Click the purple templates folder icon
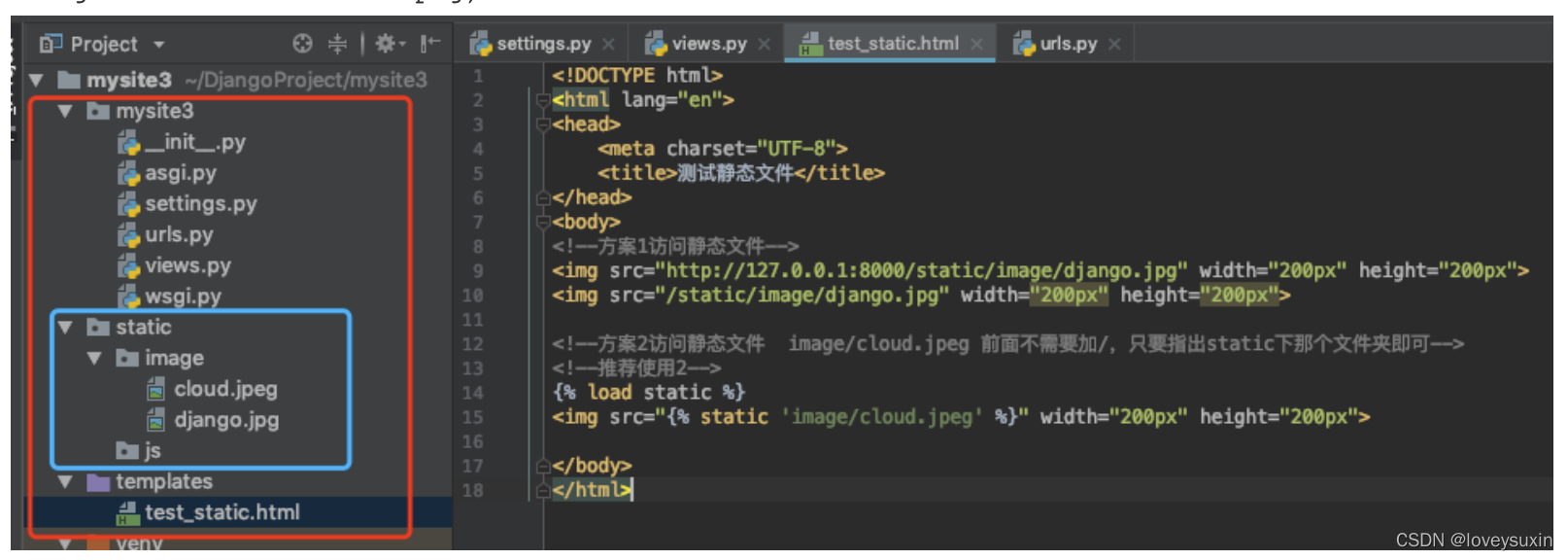 (x=98, y=482)
